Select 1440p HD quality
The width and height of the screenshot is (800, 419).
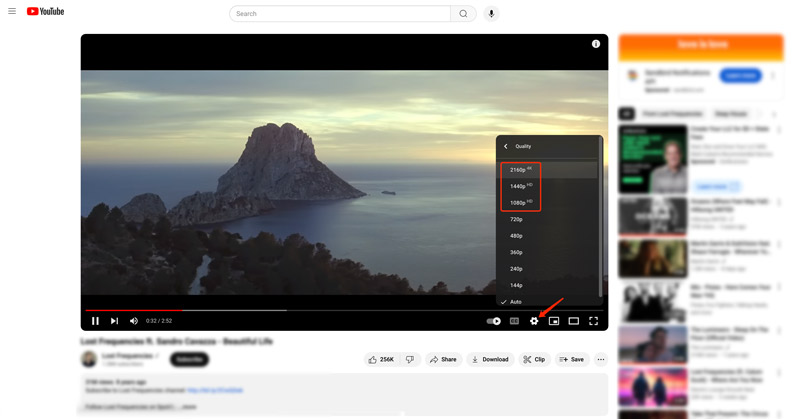click(x=547, y=186)
